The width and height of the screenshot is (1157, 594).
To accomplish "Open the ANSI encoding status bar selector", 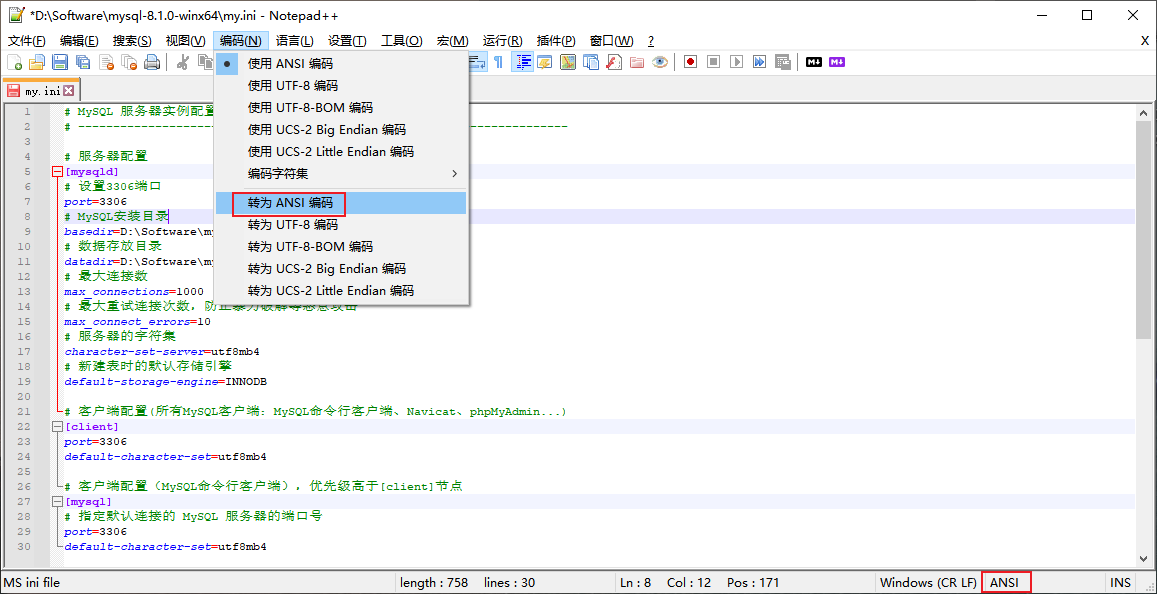I will [1006, 582].
